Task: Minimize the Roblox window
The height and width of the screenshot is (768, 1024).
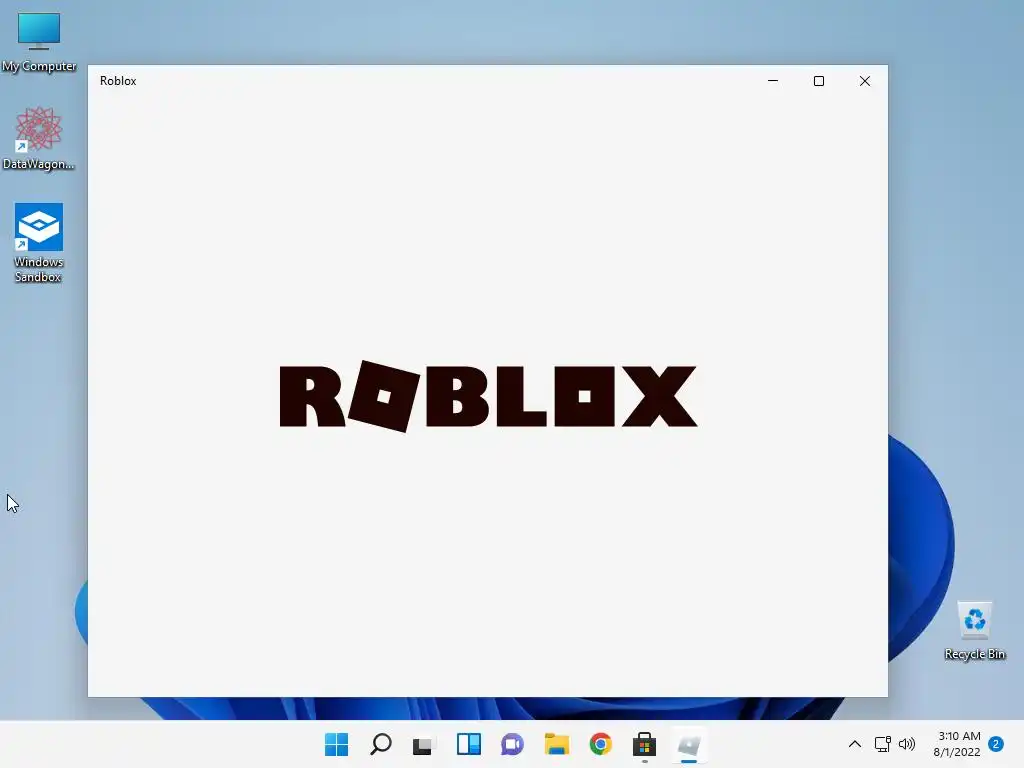Action: pyautogui.click(x=773, y=81)
